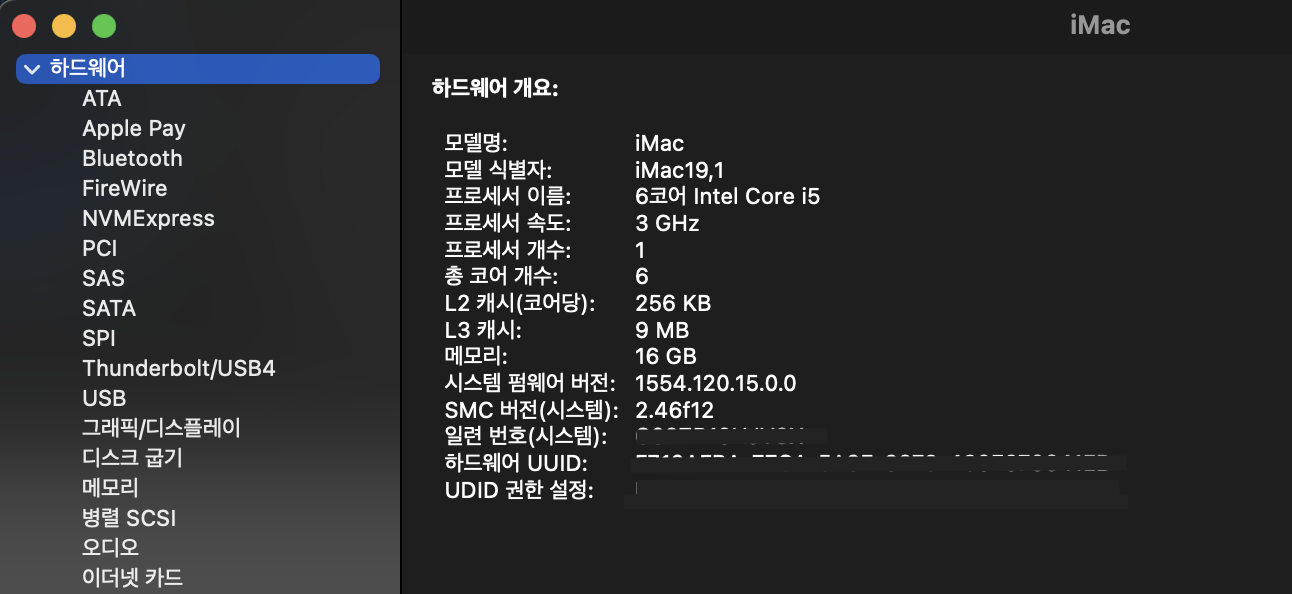Select ATA in the sidebar
This screenshot has width=1292, height=594.
pos(102,98)
